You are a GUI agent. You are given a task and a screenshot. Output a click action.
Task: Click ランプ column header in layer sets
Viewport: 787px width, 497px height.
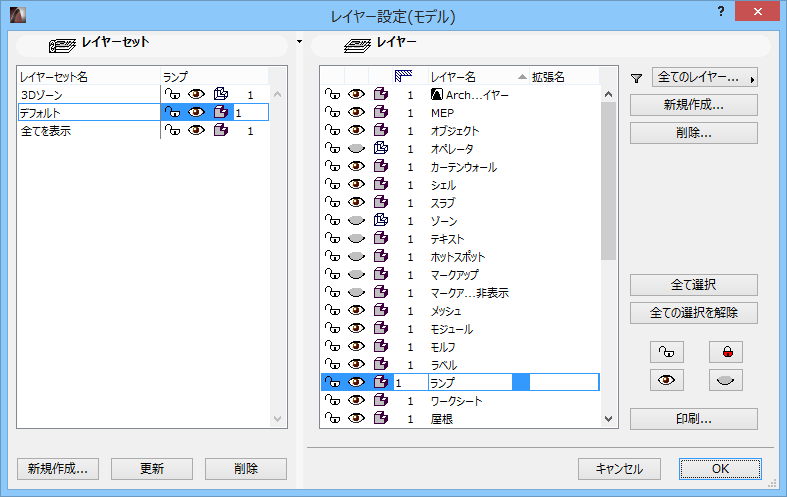214,76
